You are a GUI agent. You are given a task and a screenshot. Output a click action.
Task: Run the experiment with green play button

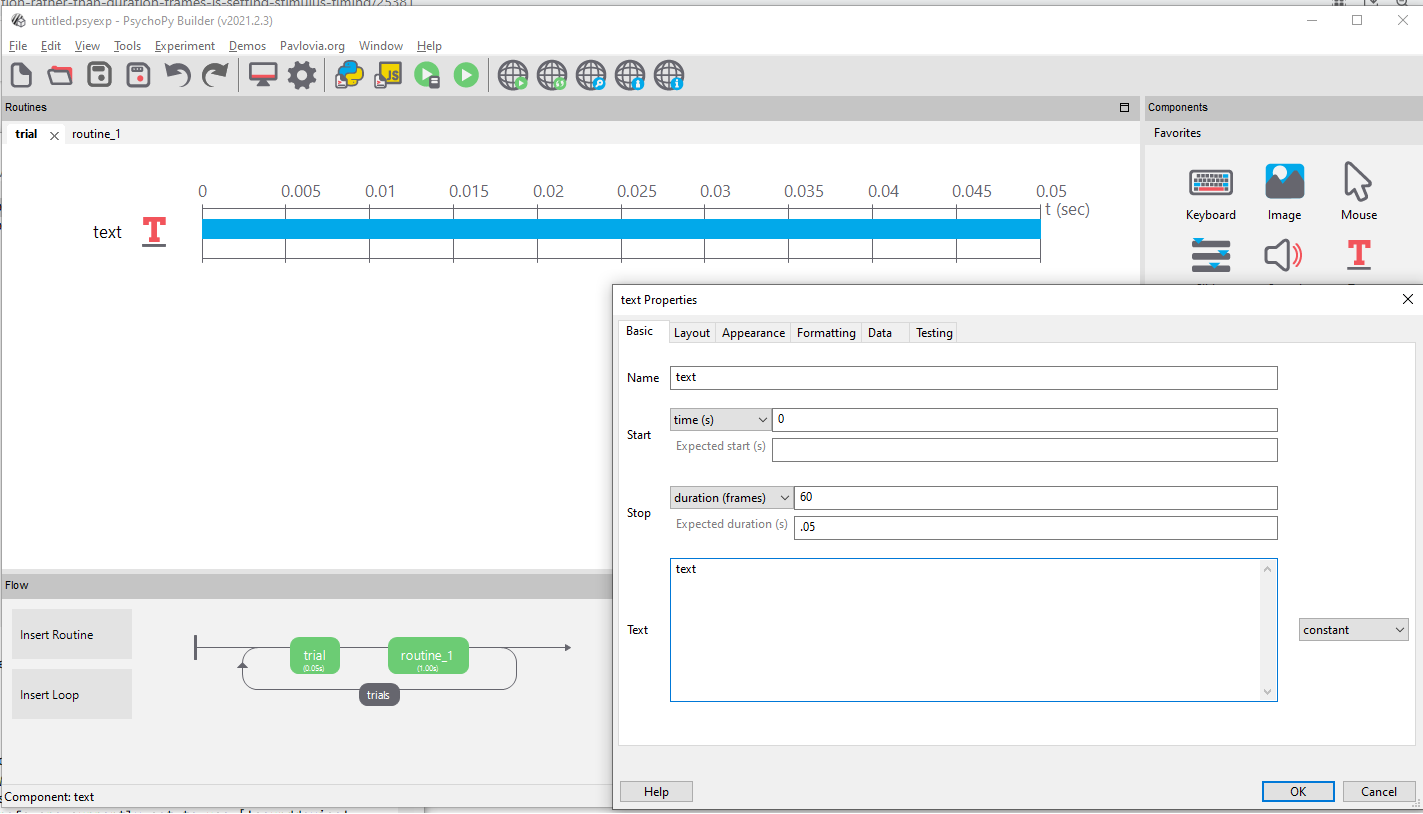pos(466,75)
